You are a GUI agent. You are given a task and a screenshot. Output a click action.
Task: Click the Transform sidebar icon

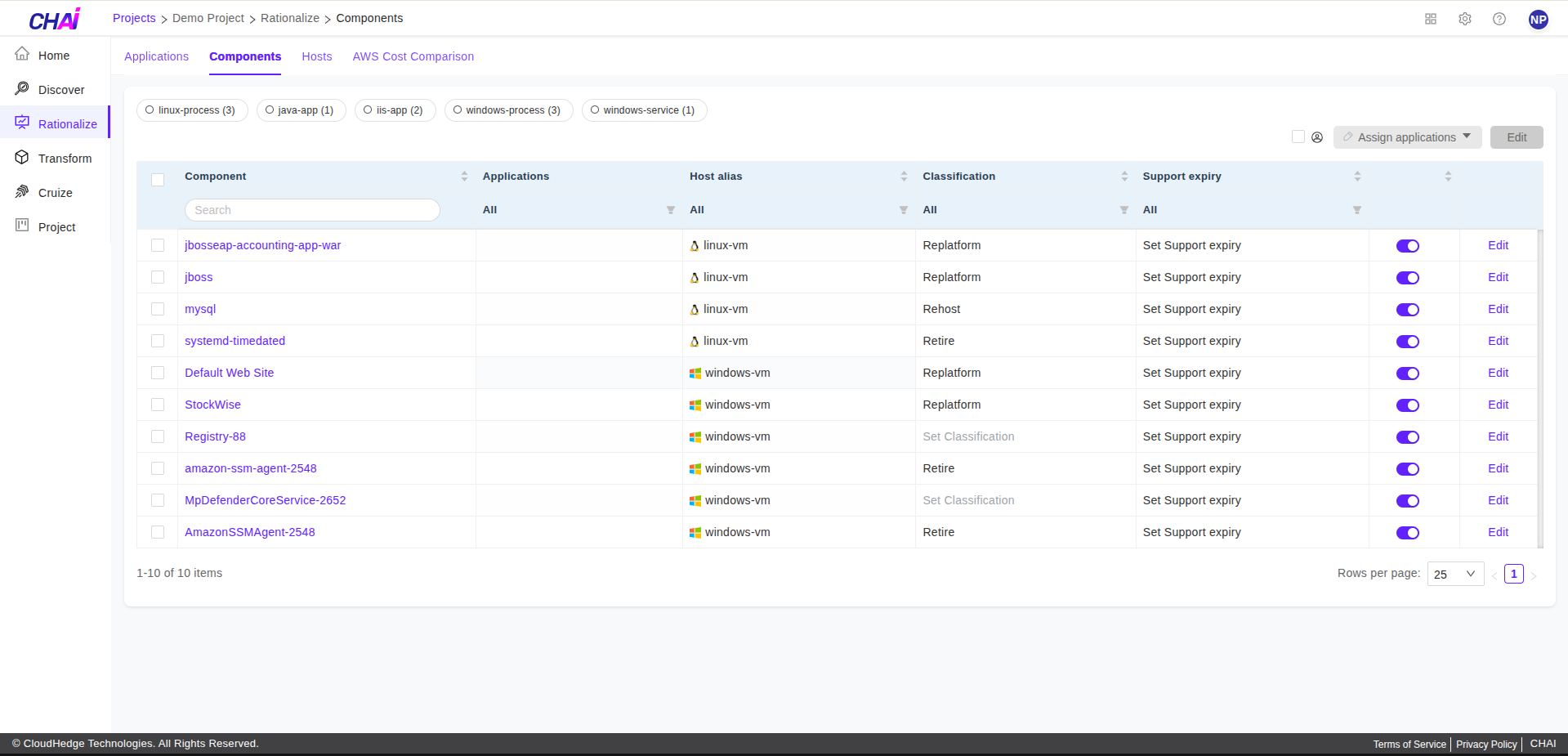point(22,158)
